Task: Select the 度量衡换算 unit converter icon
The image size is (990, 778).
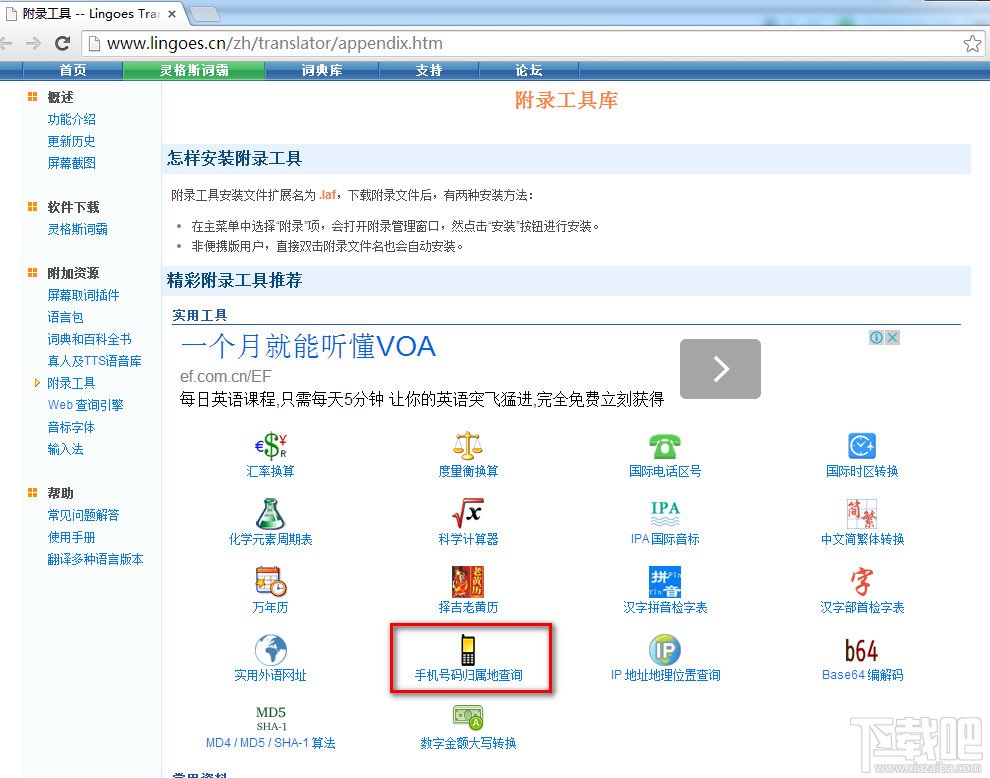Action: point(468,455)
